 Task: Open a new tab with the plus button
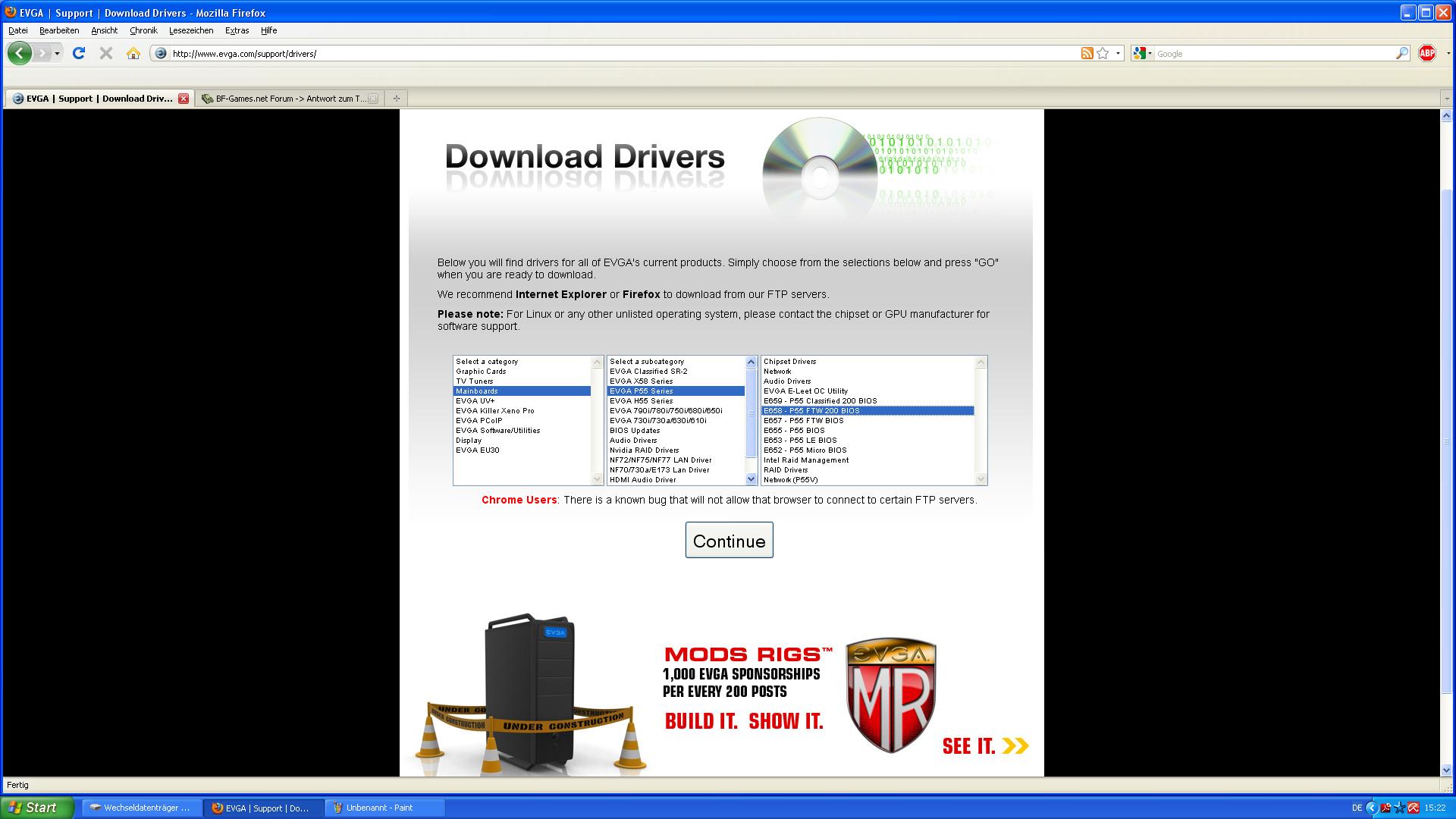click(x=396, y=99)
